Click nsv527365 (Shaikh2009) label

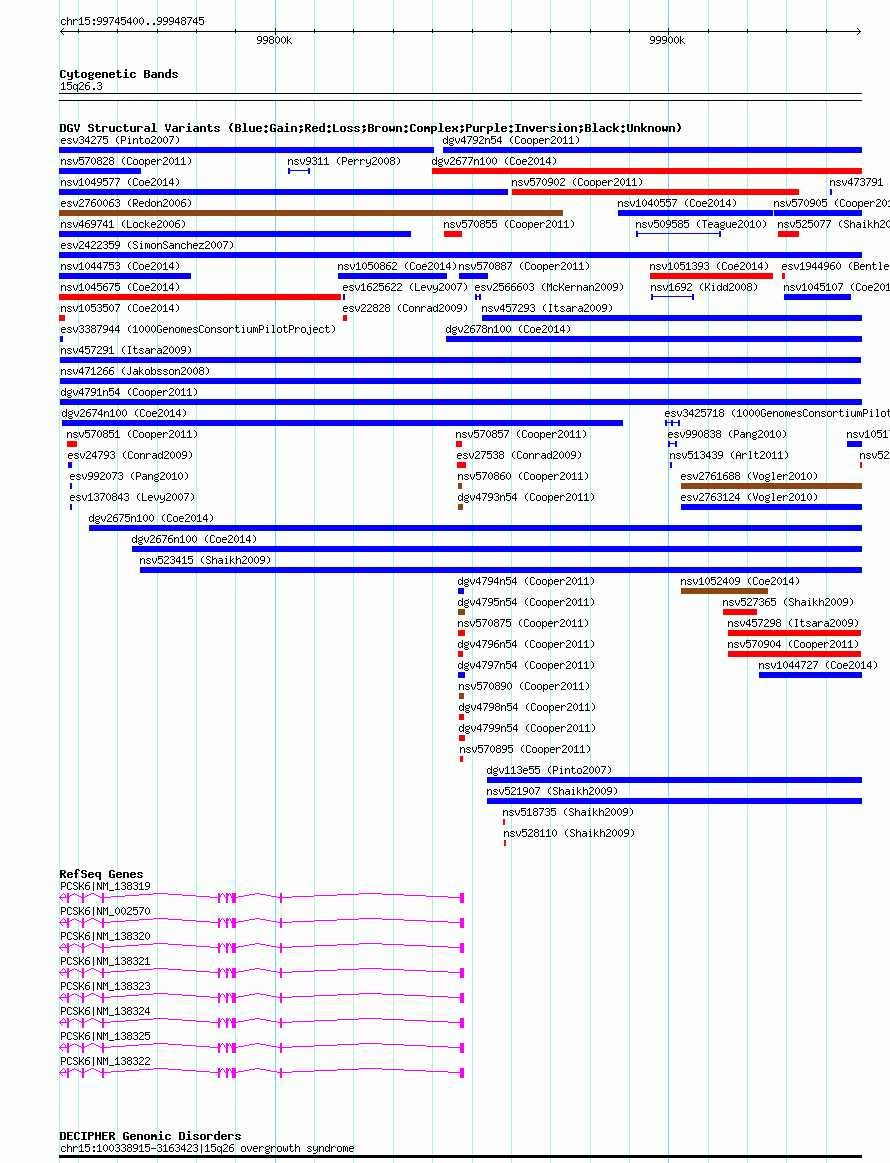[x=788, y=602]
